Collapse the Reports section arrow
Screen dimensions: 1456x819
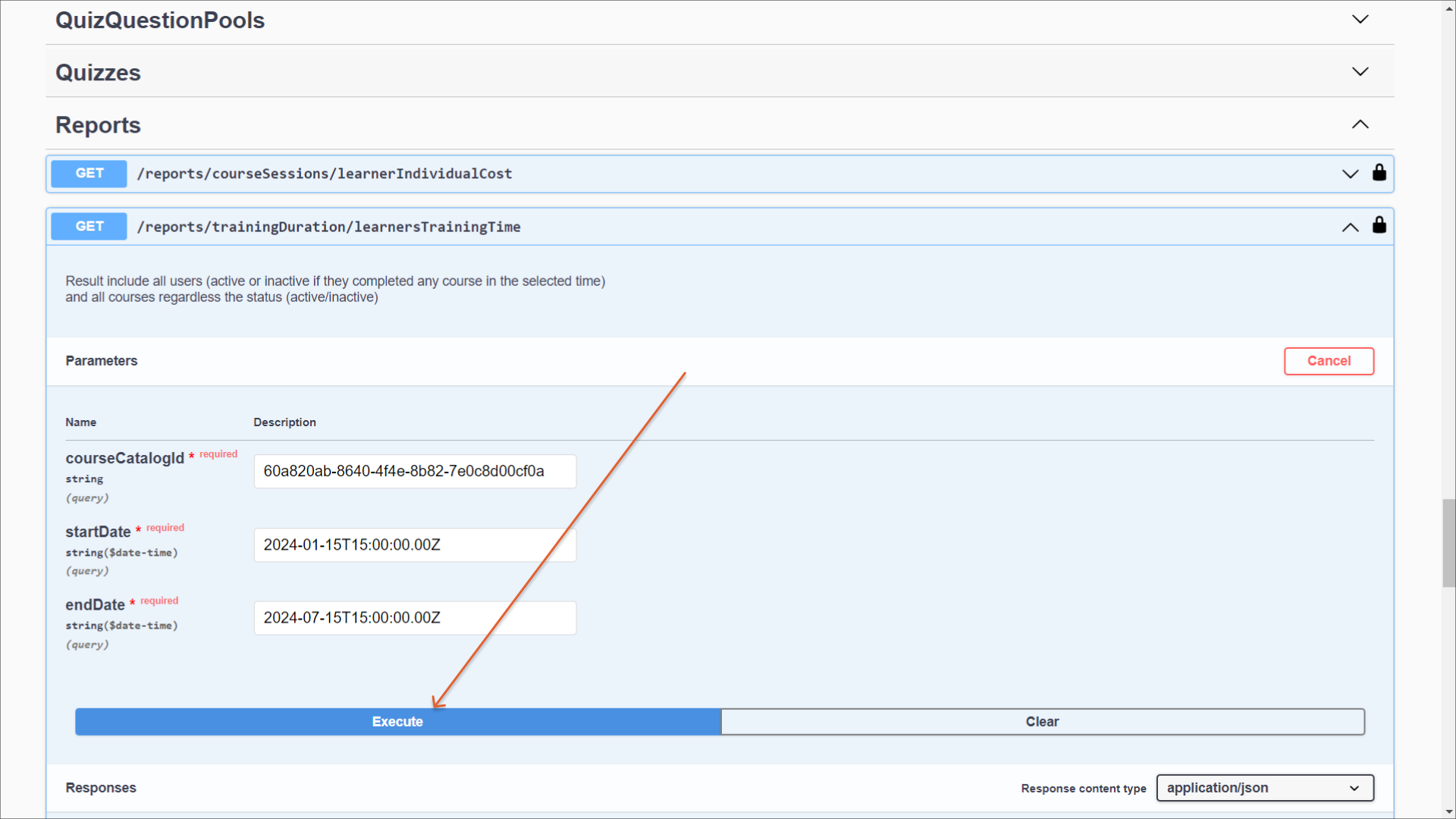click(x=1360, y=124)
